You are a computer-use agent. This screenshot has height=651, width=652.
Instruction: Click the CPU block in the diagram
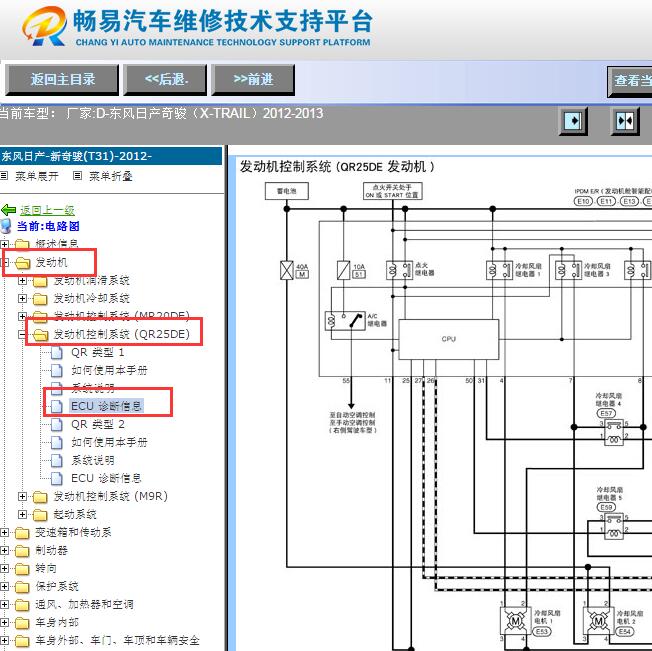[449, 339]
